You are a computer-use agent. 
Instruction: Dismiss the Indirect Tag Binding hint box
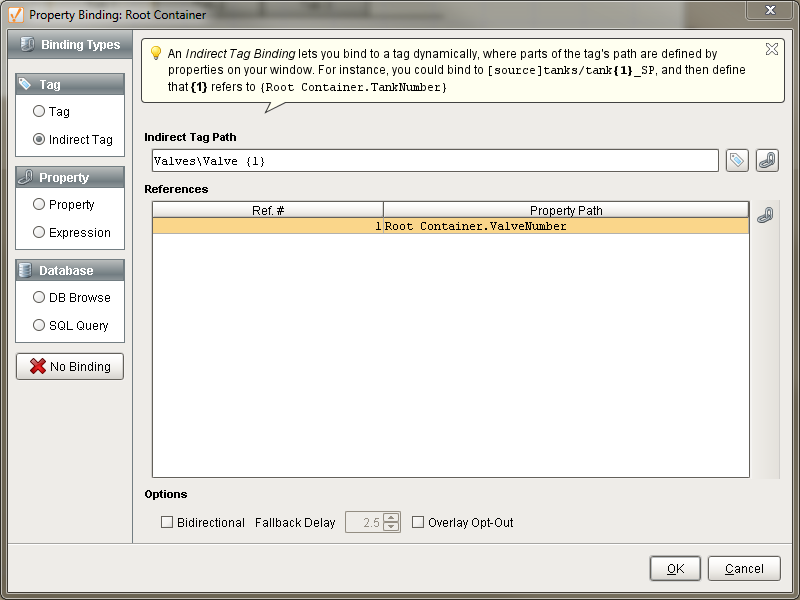(771, 49)
